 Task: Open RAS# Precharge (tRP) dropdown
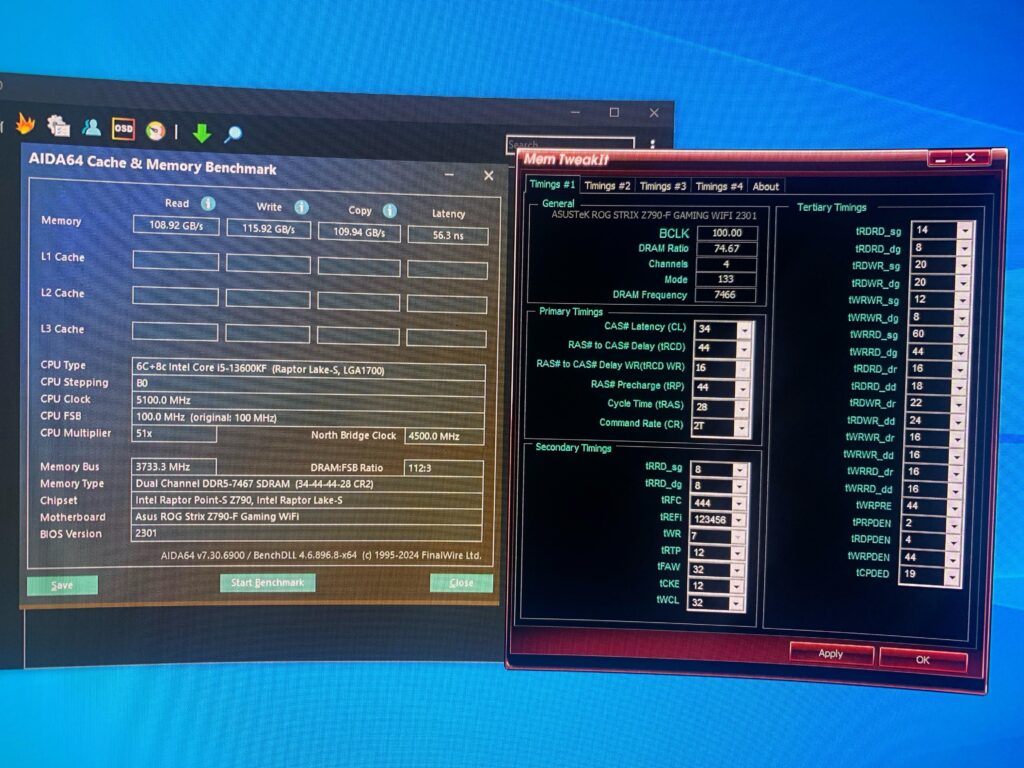click(x=743, y=389)
